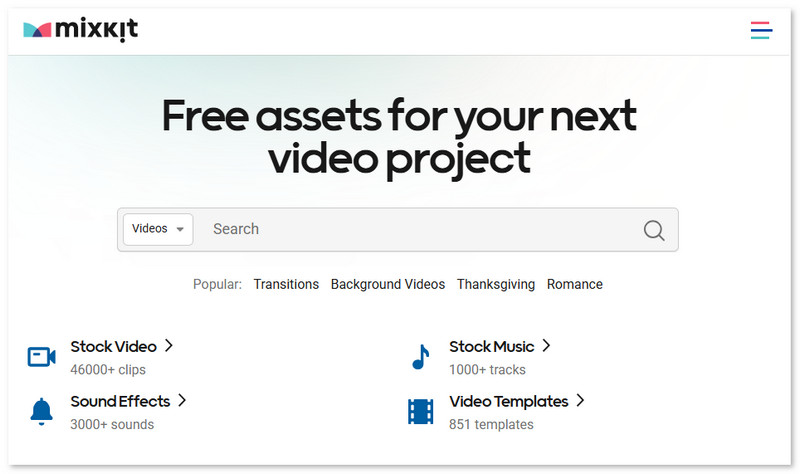The height and width of the screenshot is (474, 800).
Task: Open the Stock Video section link
Action: coord(113,347)
